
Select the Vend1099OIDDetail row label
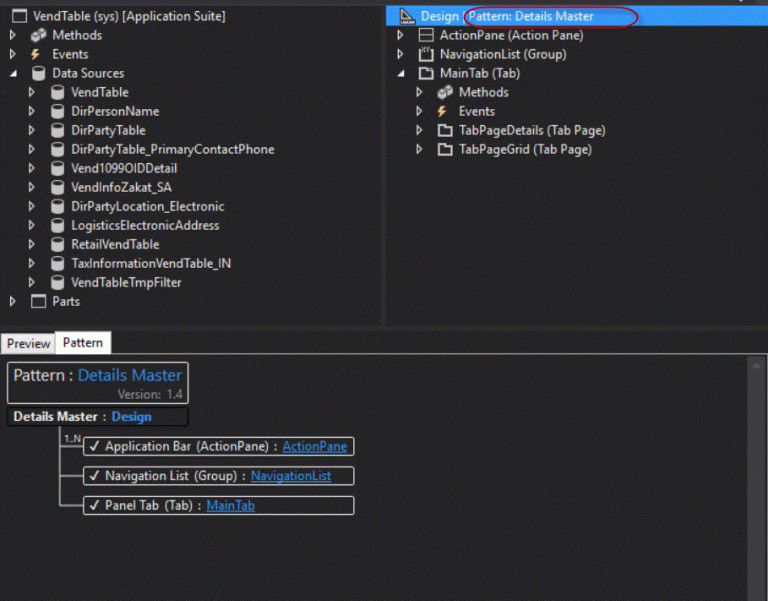[124, 168]
